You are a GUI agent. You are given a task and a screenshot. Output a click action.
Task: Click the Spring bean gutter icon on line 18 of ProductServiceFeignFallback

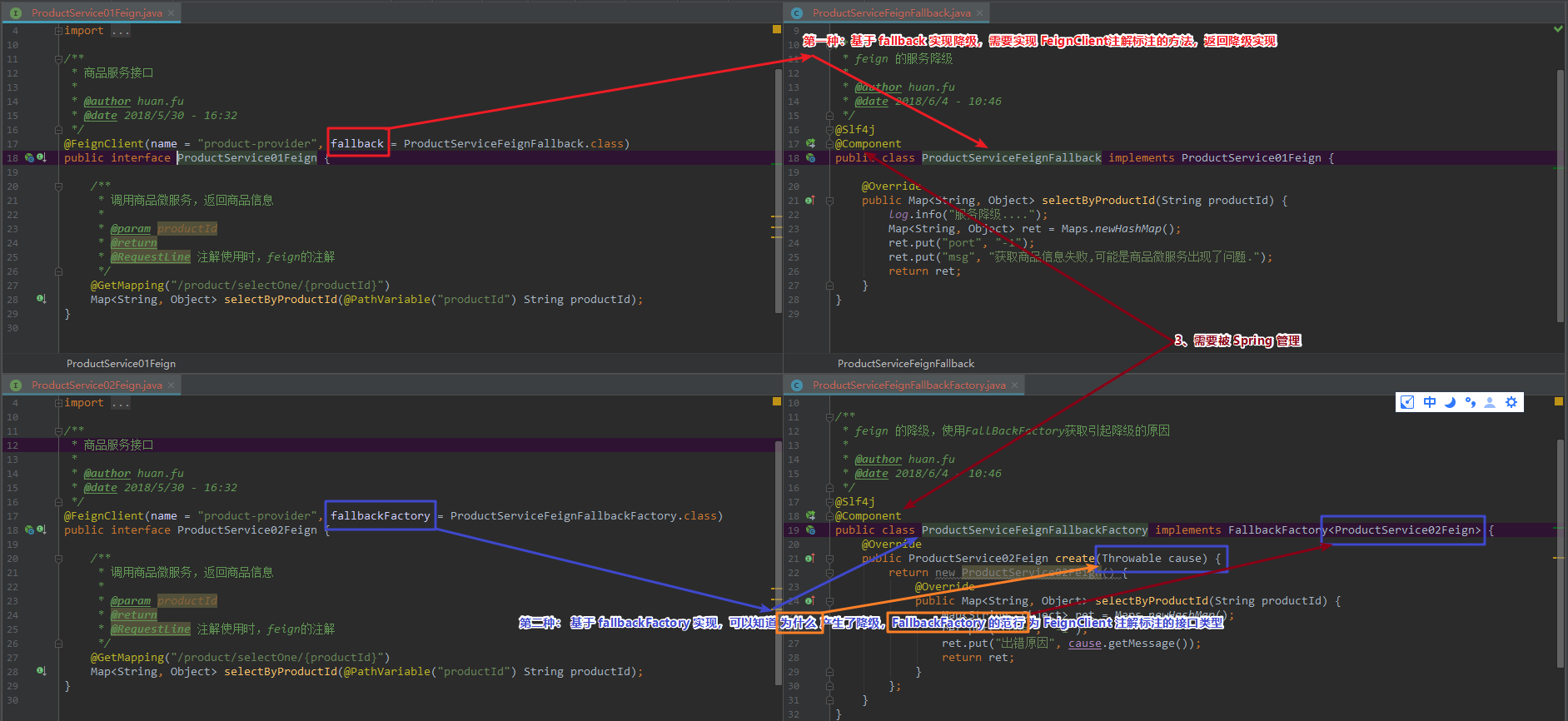[810, 157]
